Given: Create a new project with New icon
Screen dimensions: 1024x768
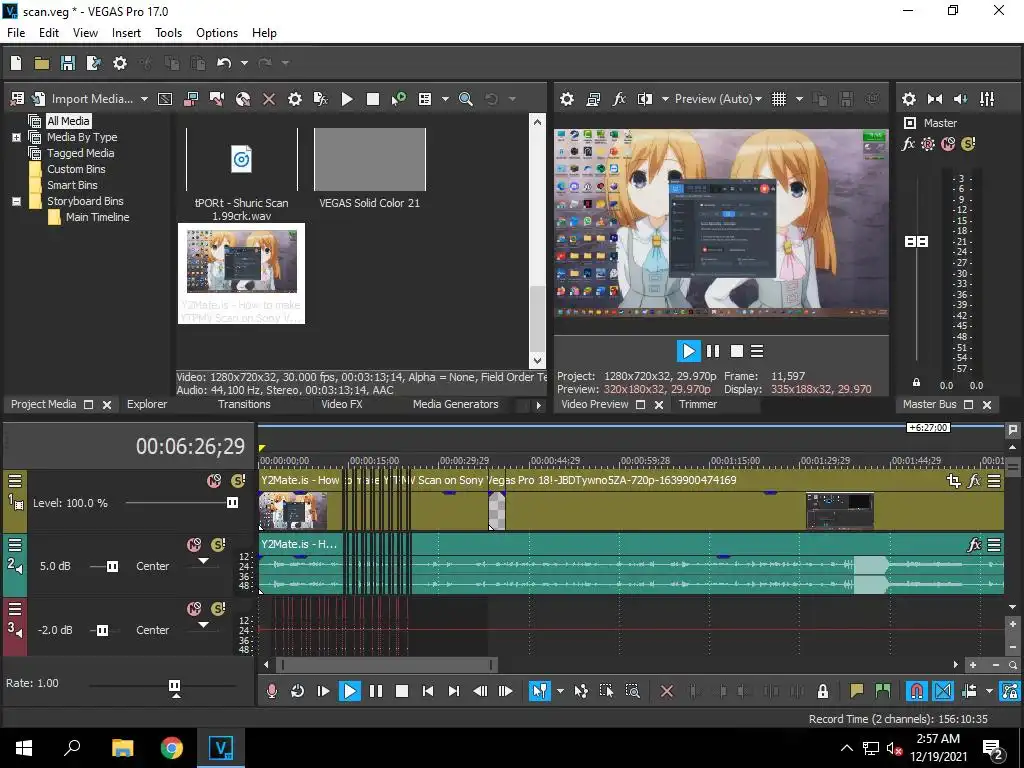Looking at the screenshot, I should pos(16,63).
